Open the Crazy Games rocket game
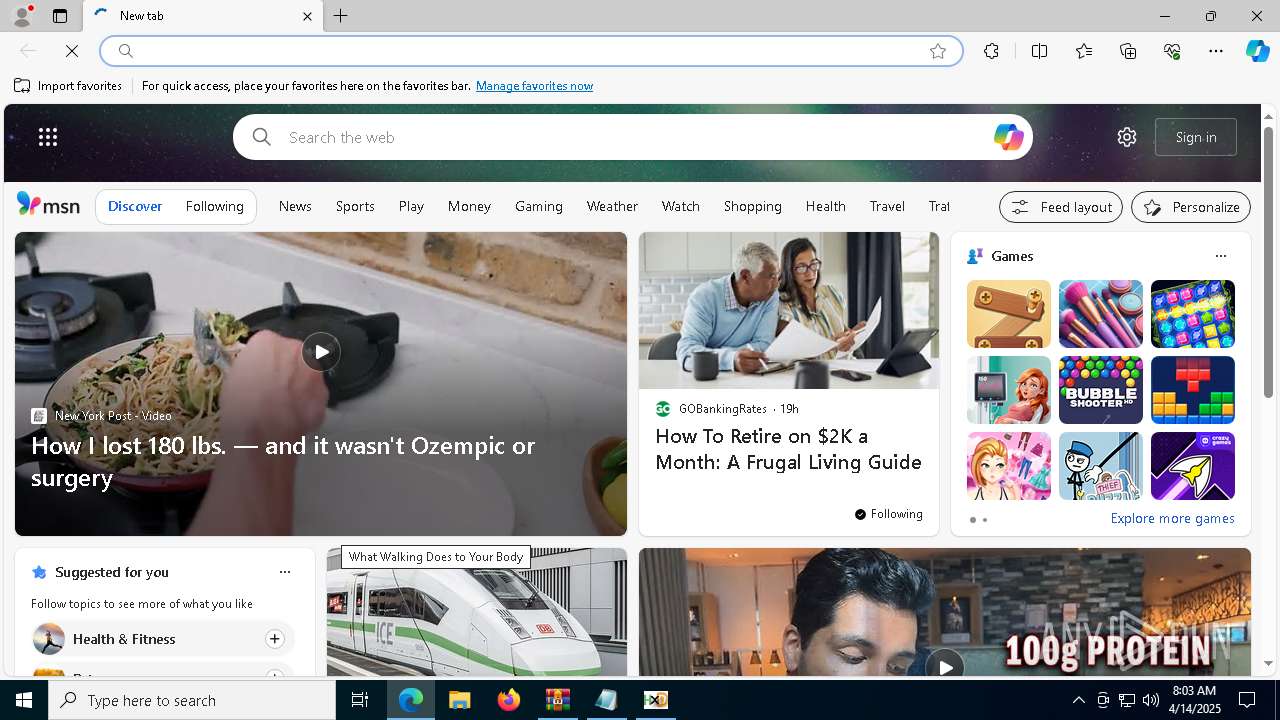Viewport: 1280px width, 720px height. click(x=1193, y=466)
